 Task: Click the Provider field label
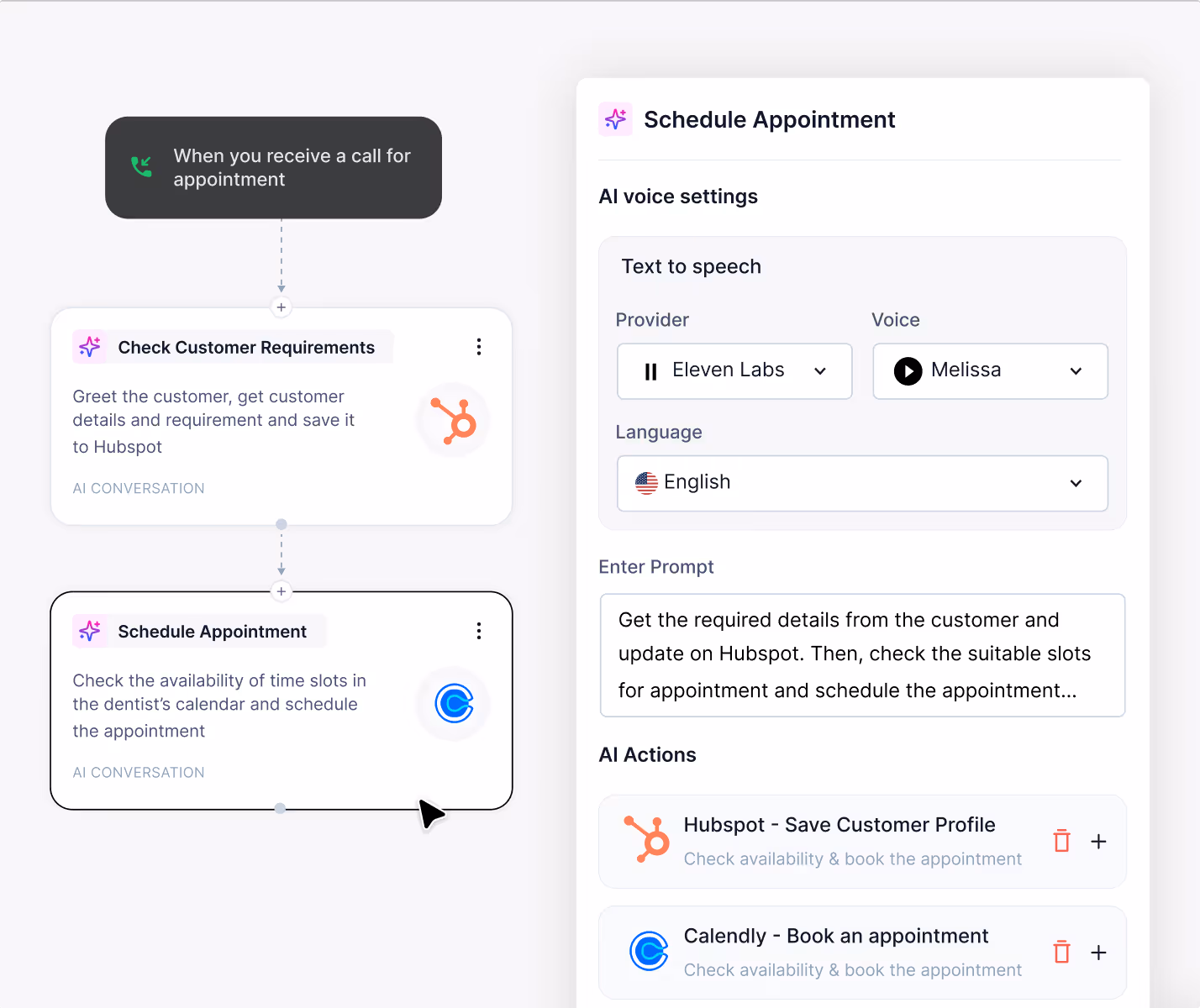(x=652, y=320)
